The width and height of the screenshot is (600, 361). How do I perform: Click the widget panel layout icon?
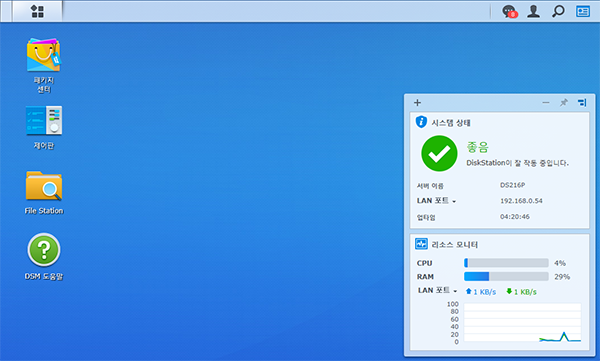(x=582, y=103)
